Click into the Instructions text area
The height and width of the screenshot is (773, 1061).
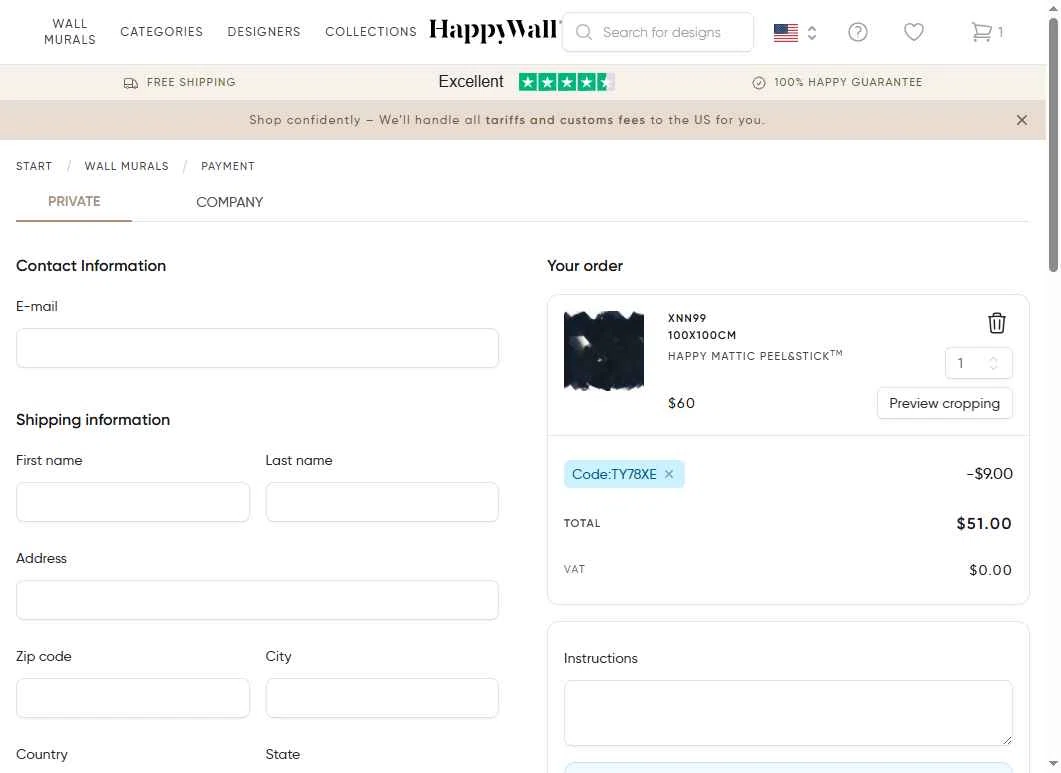click(x=788, y=713)
